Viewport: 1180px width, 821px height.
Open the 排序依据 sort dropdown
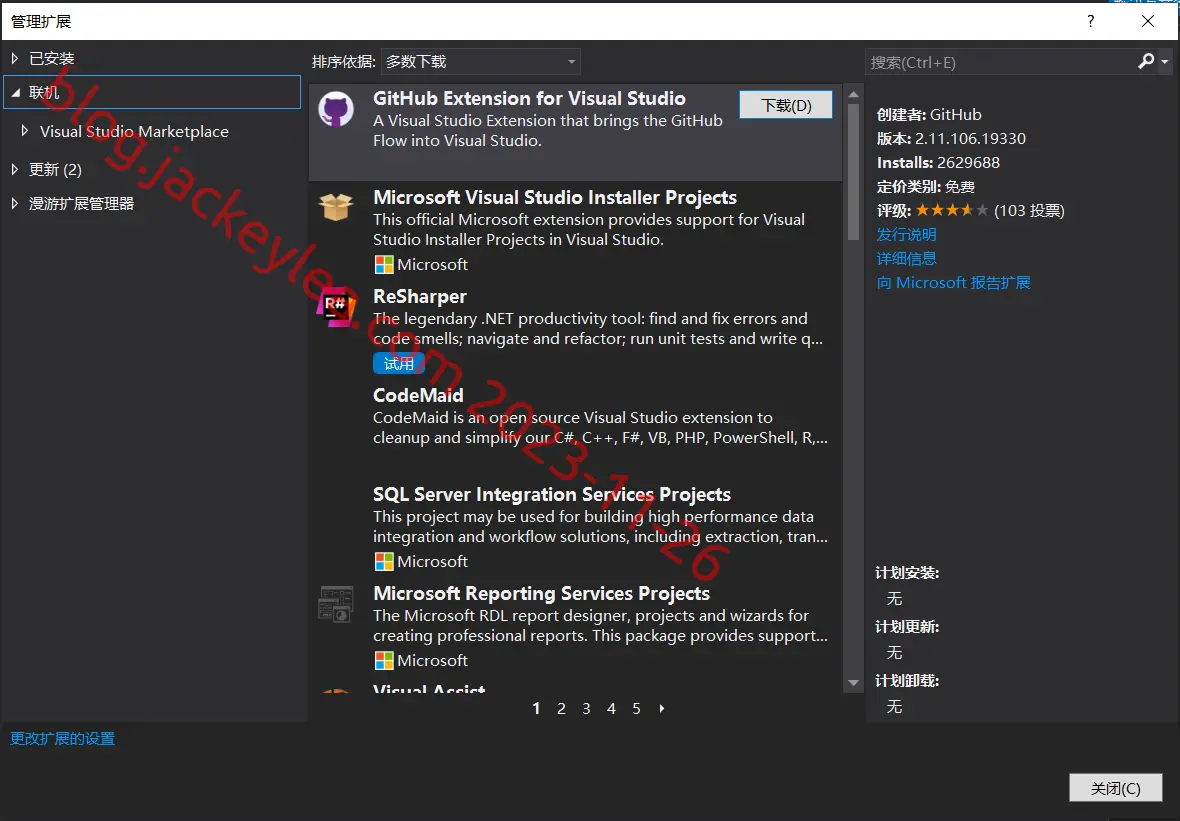coord(481,62)
